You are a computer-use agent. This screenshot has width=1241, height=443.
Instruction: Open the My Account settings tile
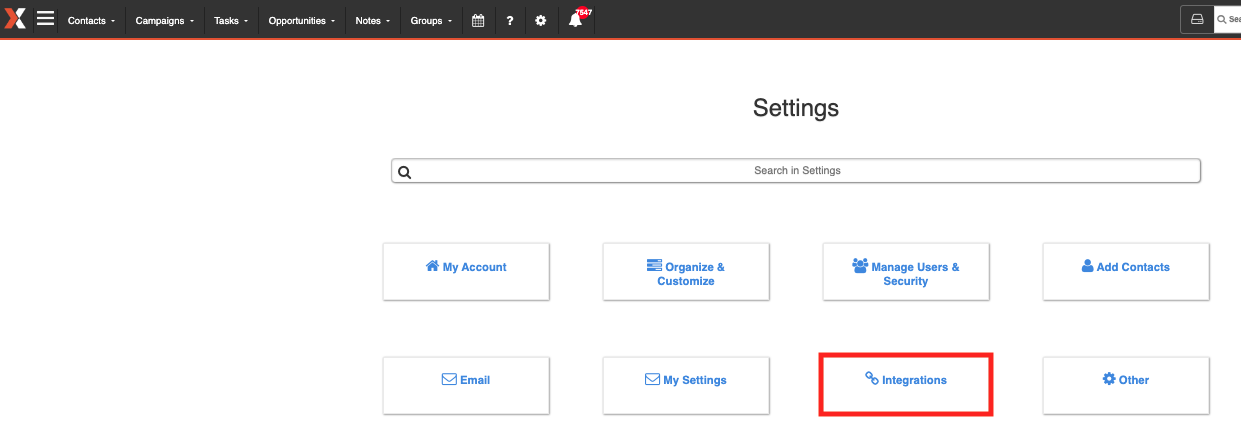[x=466, y=271]
